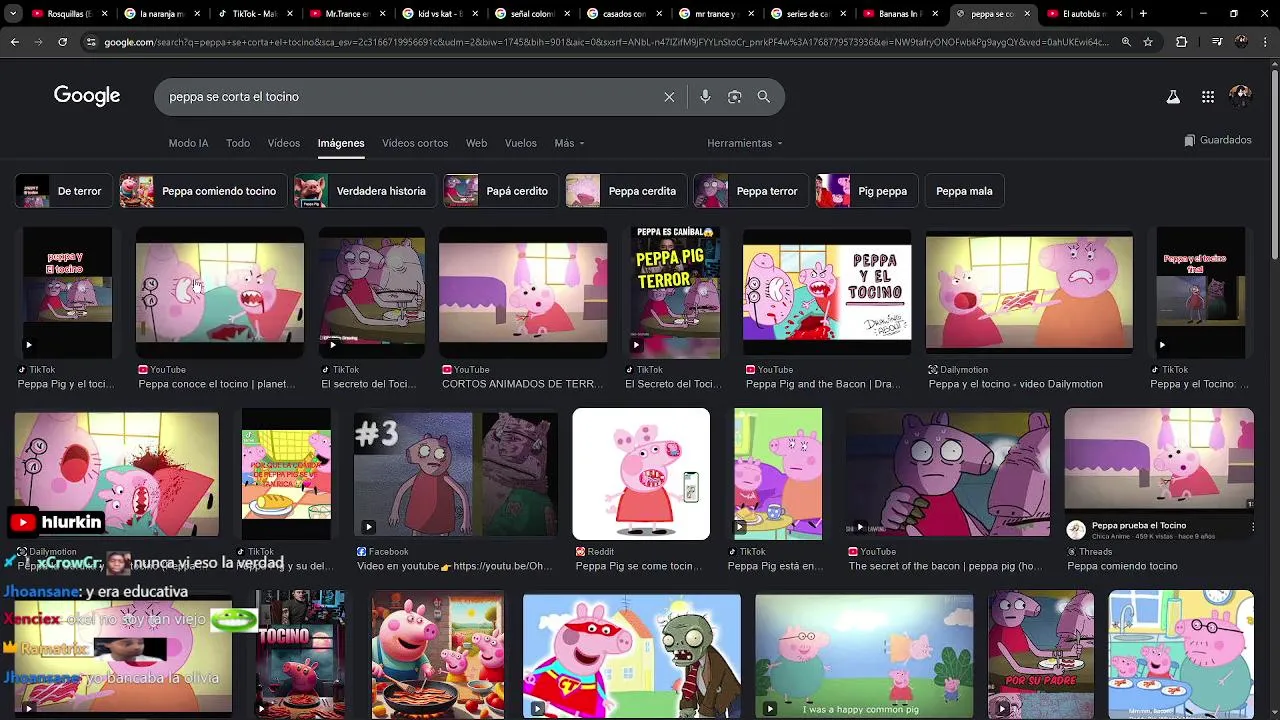Filter by Verdadera historia chip
The height and width of the screenshot is (720, 1280).
point(366,191)
